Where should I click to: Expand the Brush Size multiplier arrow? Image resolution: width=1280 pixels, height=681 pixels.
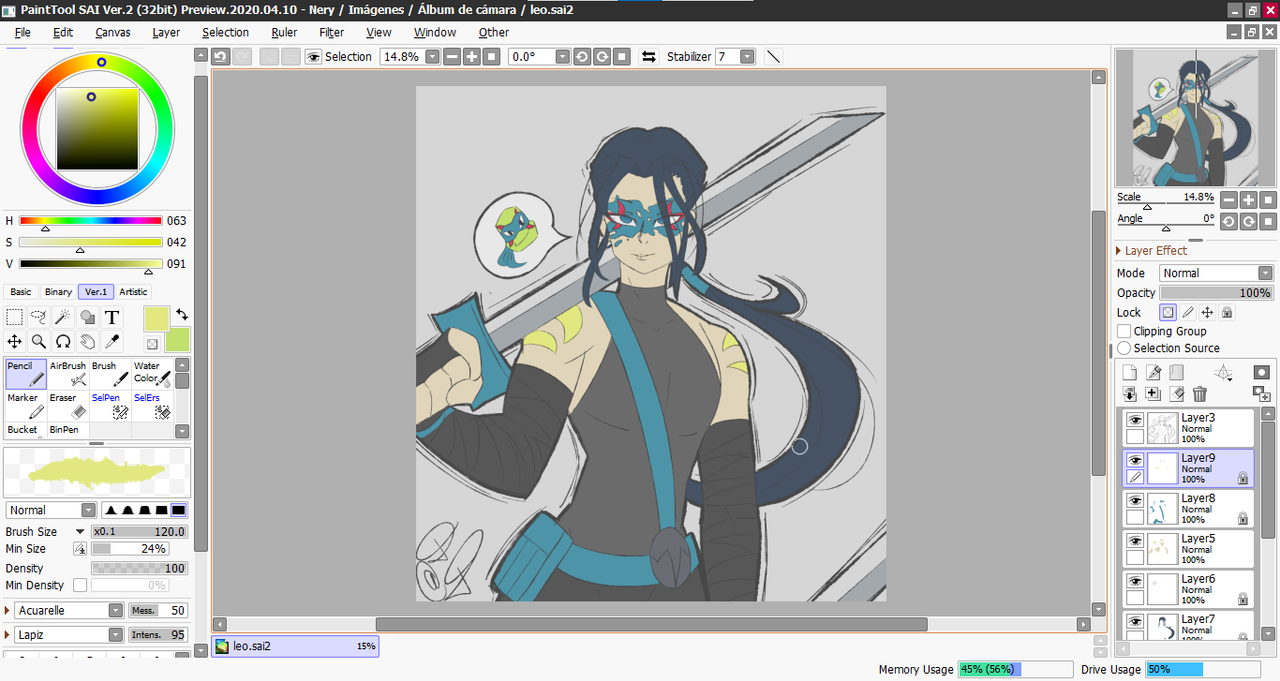80,532
